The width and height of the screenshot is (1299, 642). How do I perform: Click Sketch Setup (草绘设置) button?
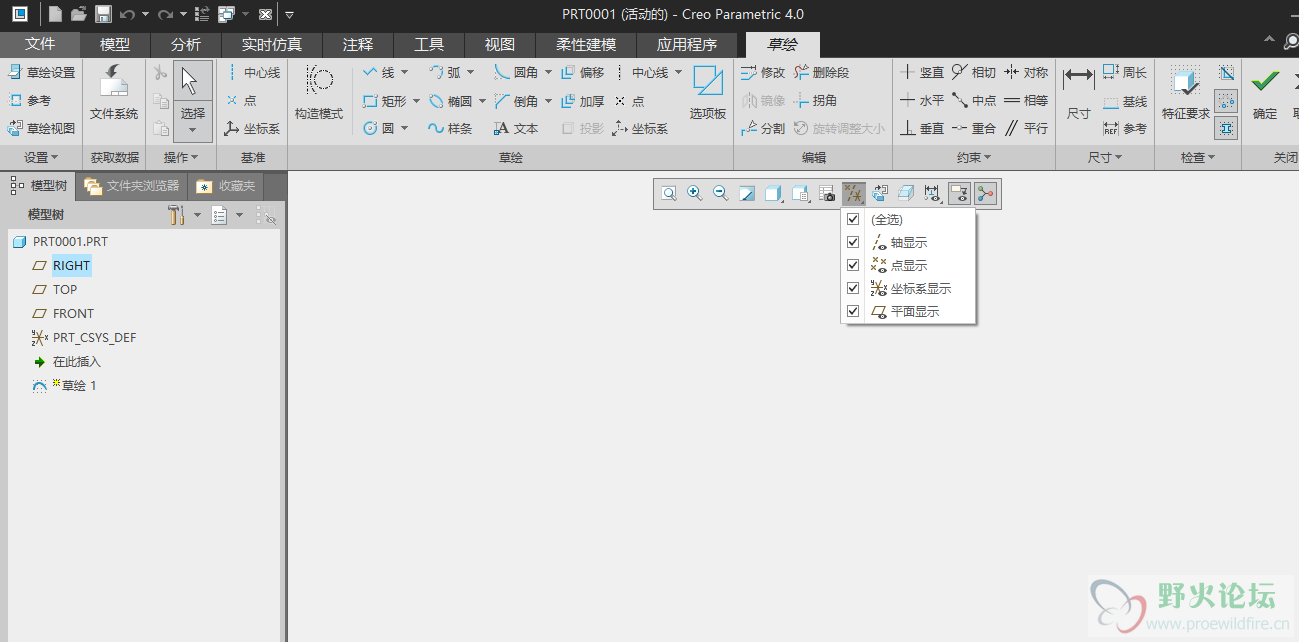point(42,73)
